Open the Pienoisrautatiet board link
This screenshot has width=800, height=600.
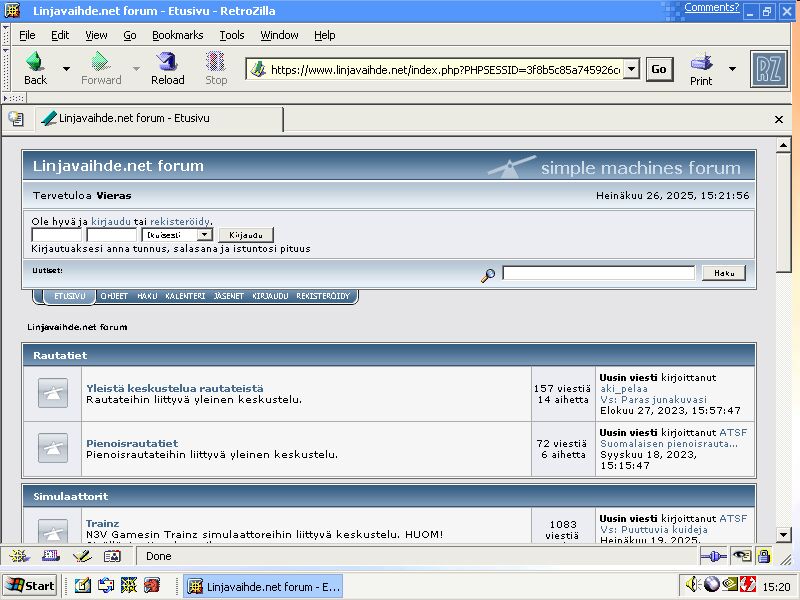click(132, 443)
